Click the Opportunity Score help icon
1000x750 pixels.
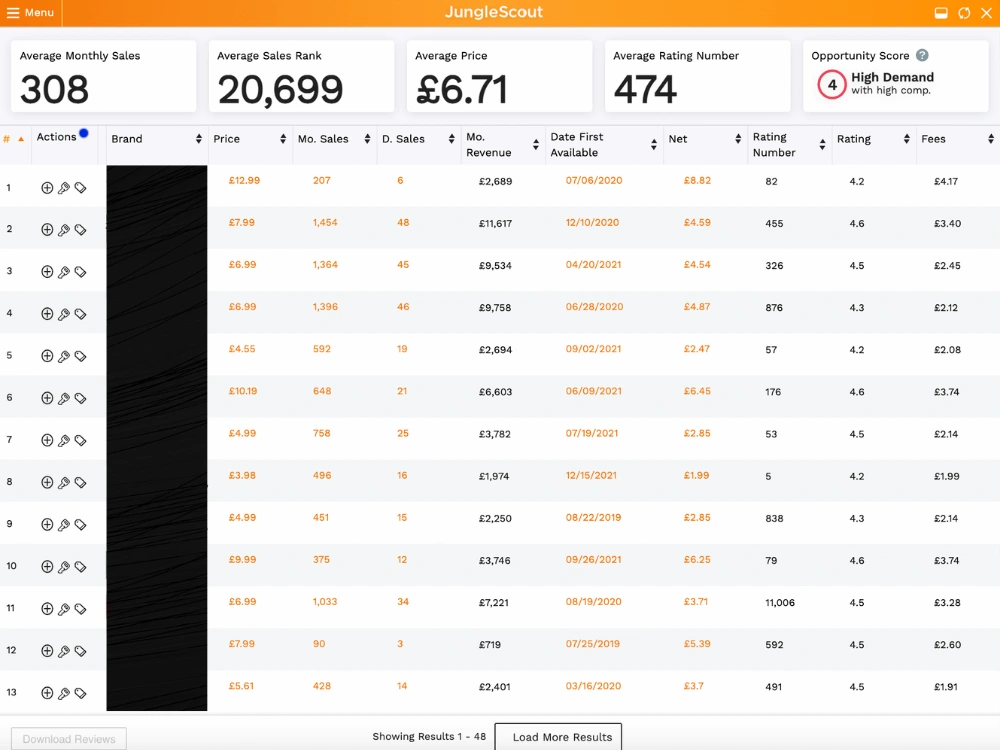pos(922,55)
